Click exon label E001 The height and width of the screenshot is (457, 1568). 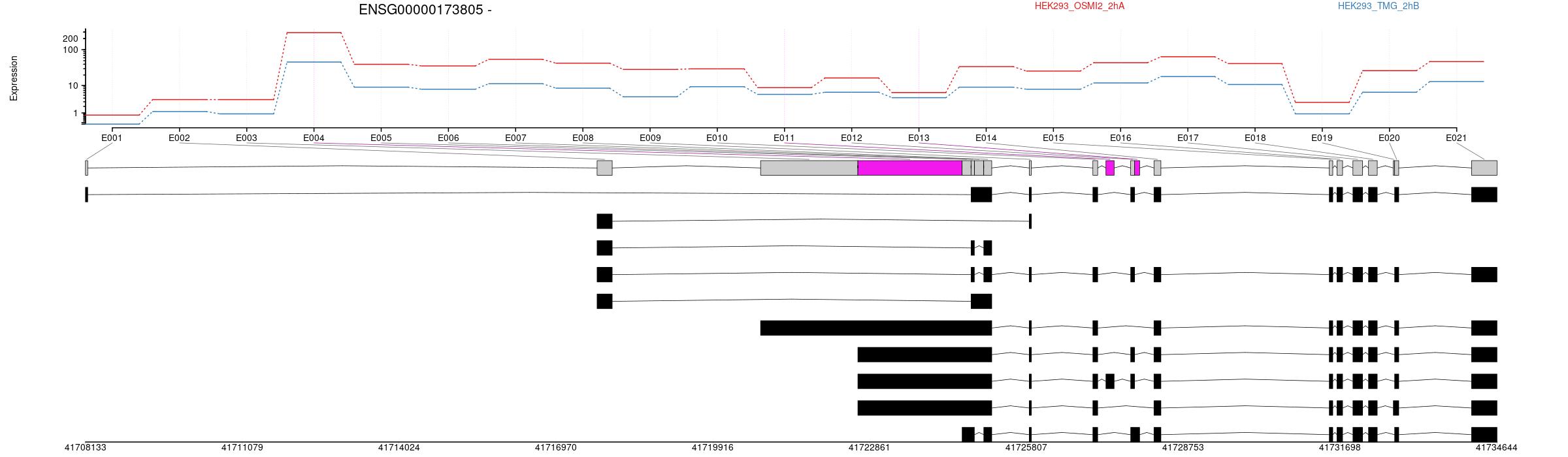(x=112, y=138)
